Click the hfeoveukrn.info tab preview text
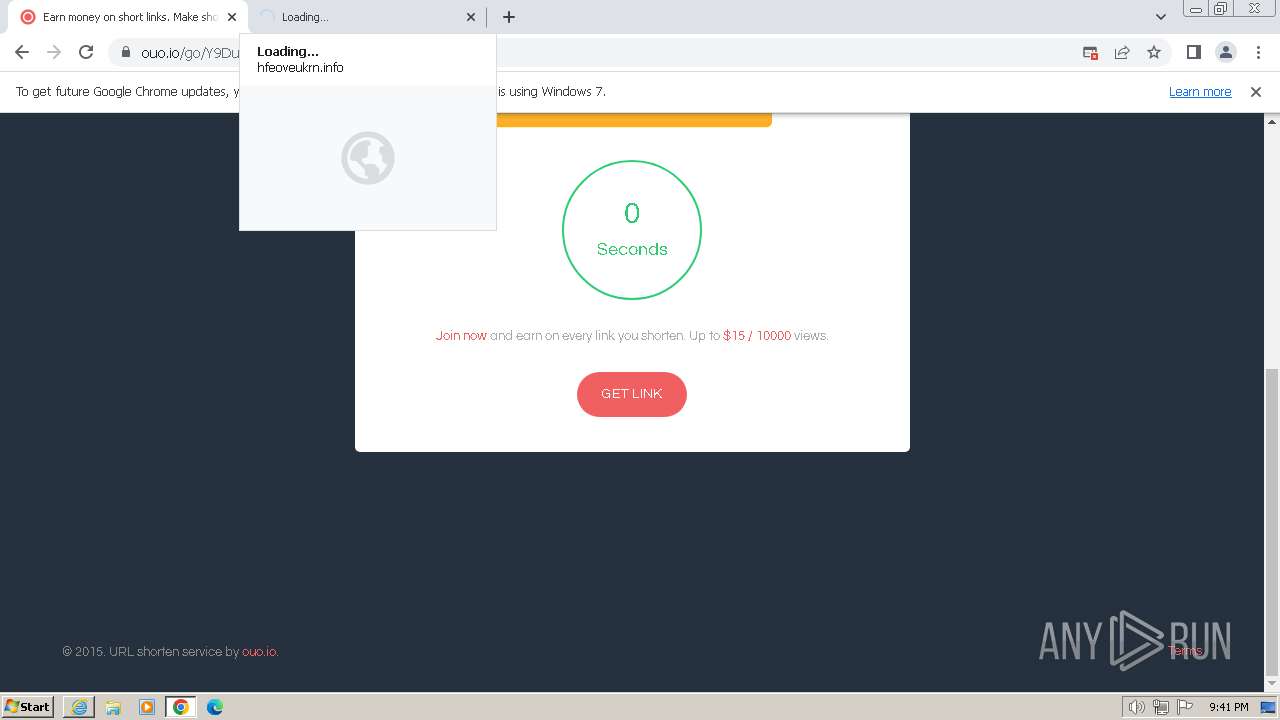 pyautogui.click(x=300, y=68)
